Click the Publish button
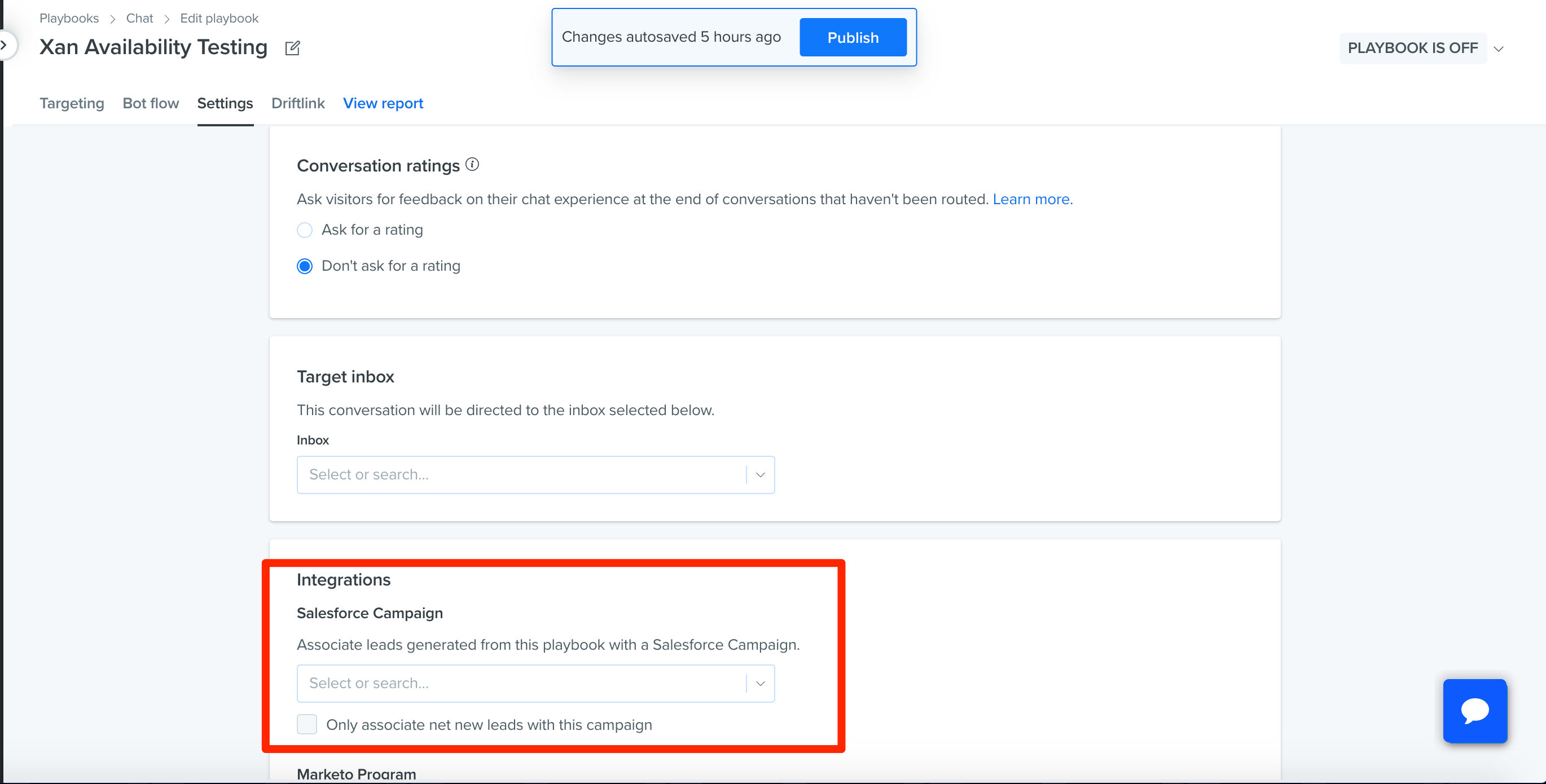 [x=853, y=37]
